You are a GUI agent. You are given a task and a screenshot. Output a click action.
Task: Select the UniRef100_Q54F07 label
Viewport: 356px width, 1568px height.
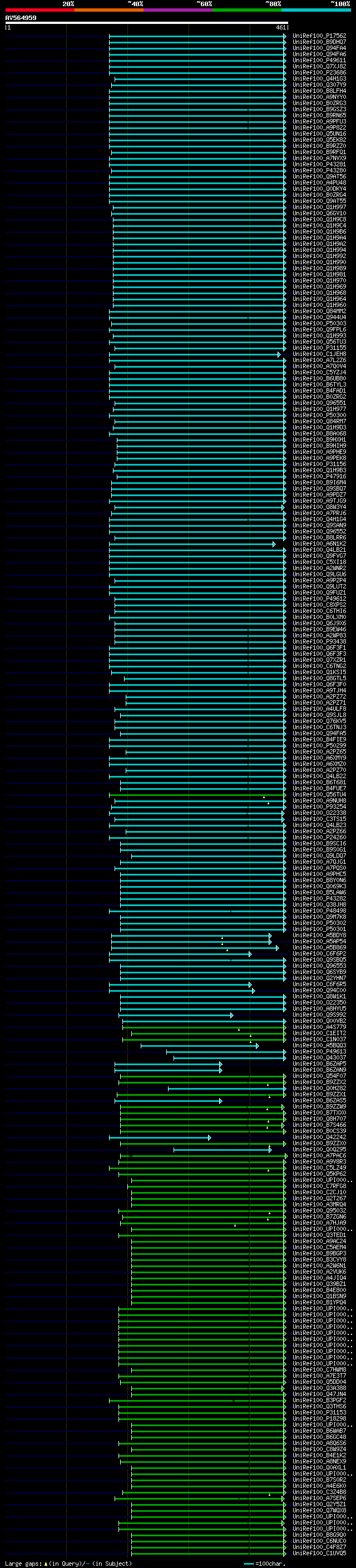[319, 1076]
